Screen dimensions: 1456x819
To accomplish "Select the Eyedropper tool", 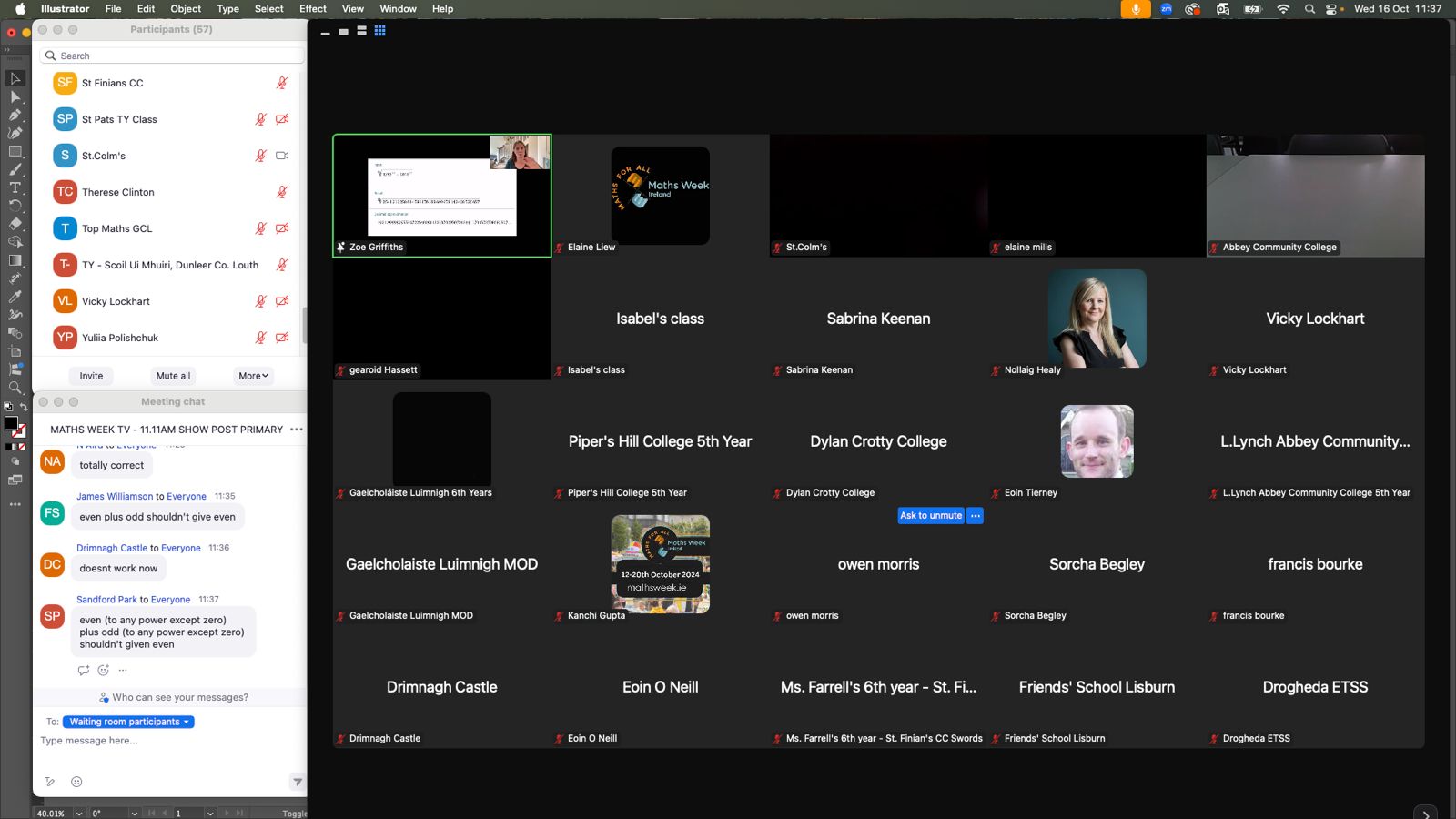I will (15, 297).
